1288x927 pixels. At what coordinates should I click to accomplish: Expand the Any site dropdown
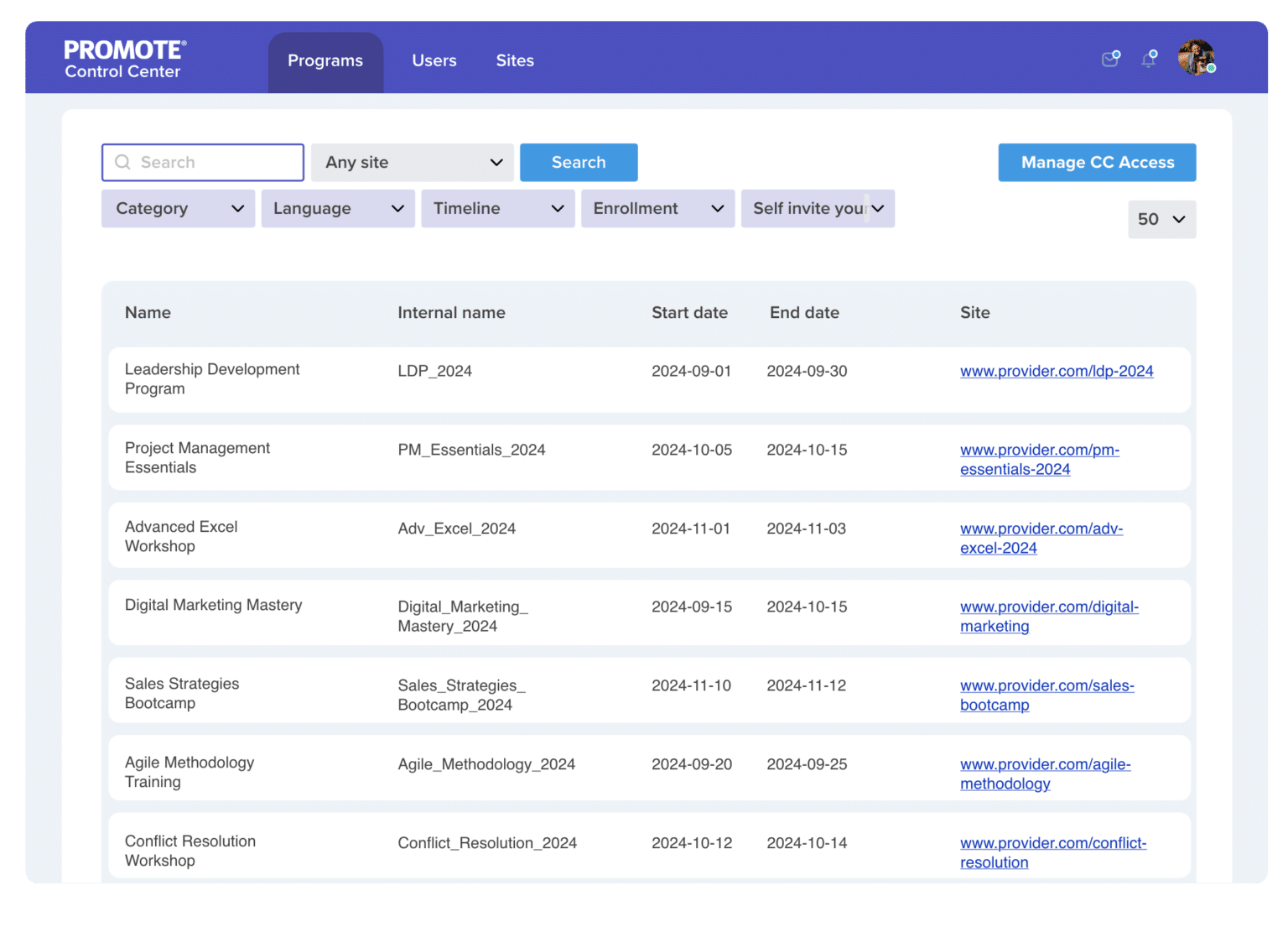413,162
